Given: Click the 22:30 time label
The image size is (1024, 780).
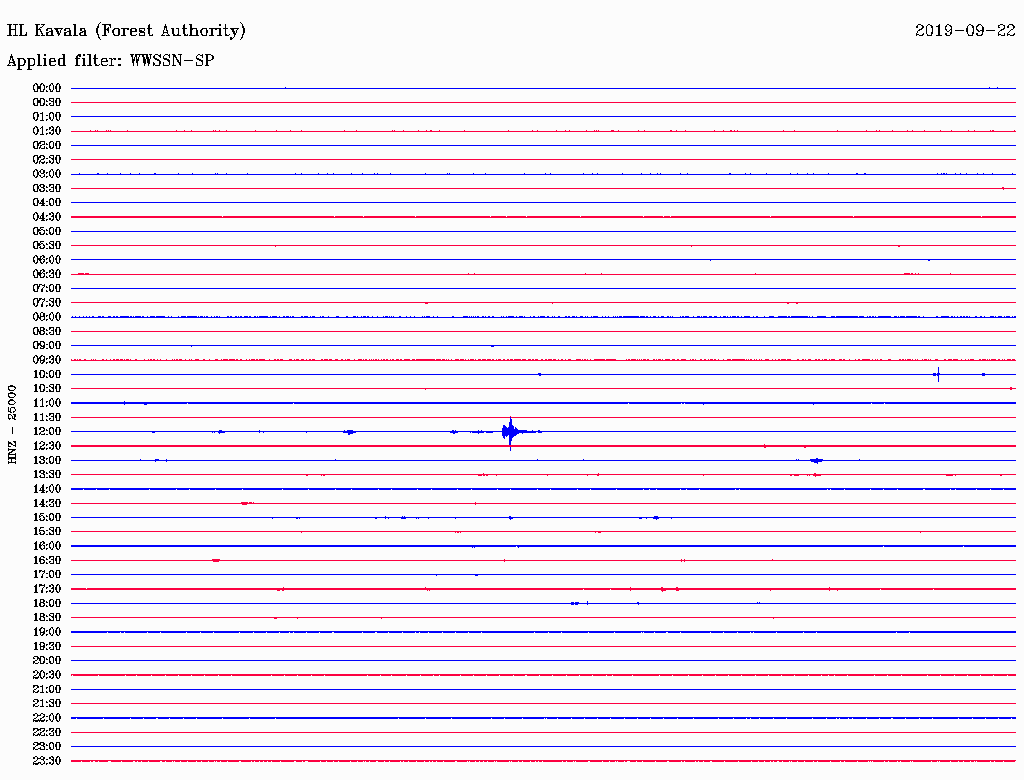Looking at the screenshot, I should tap(47, 732).
